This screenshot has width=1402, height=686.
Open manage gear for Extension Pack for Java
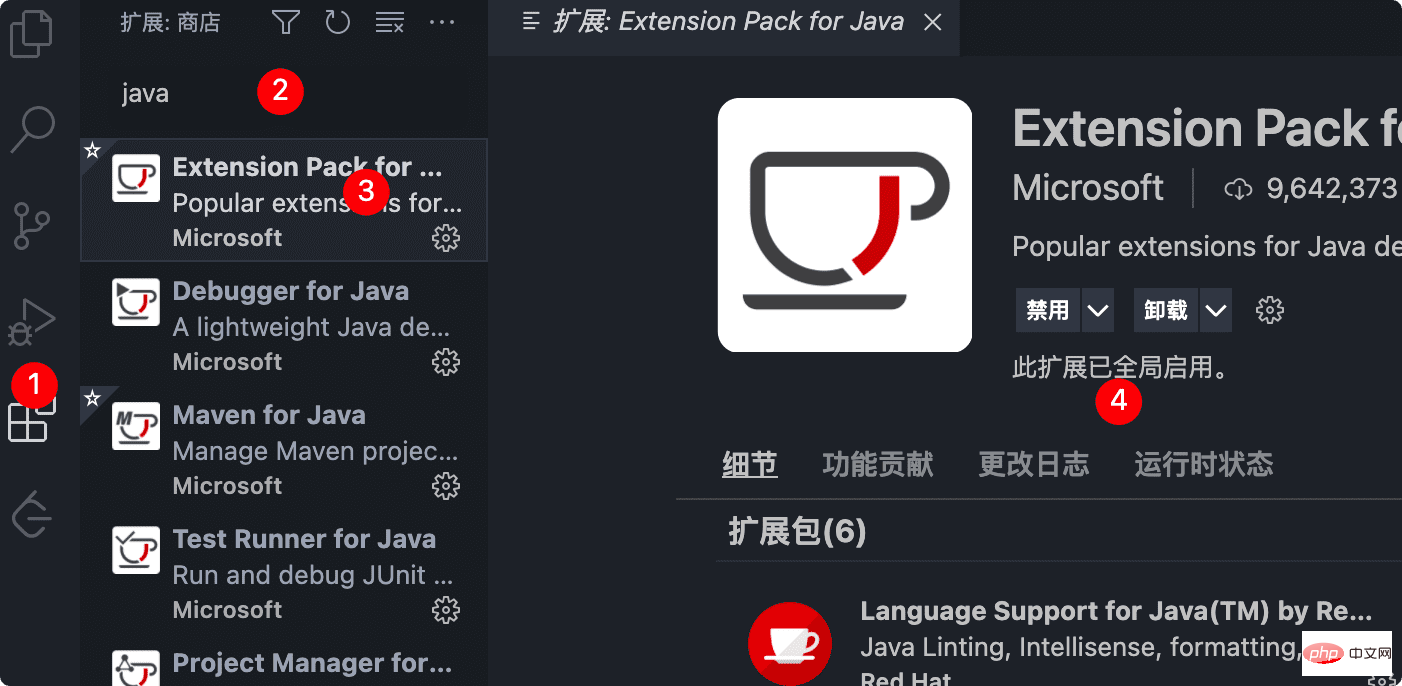445,238
